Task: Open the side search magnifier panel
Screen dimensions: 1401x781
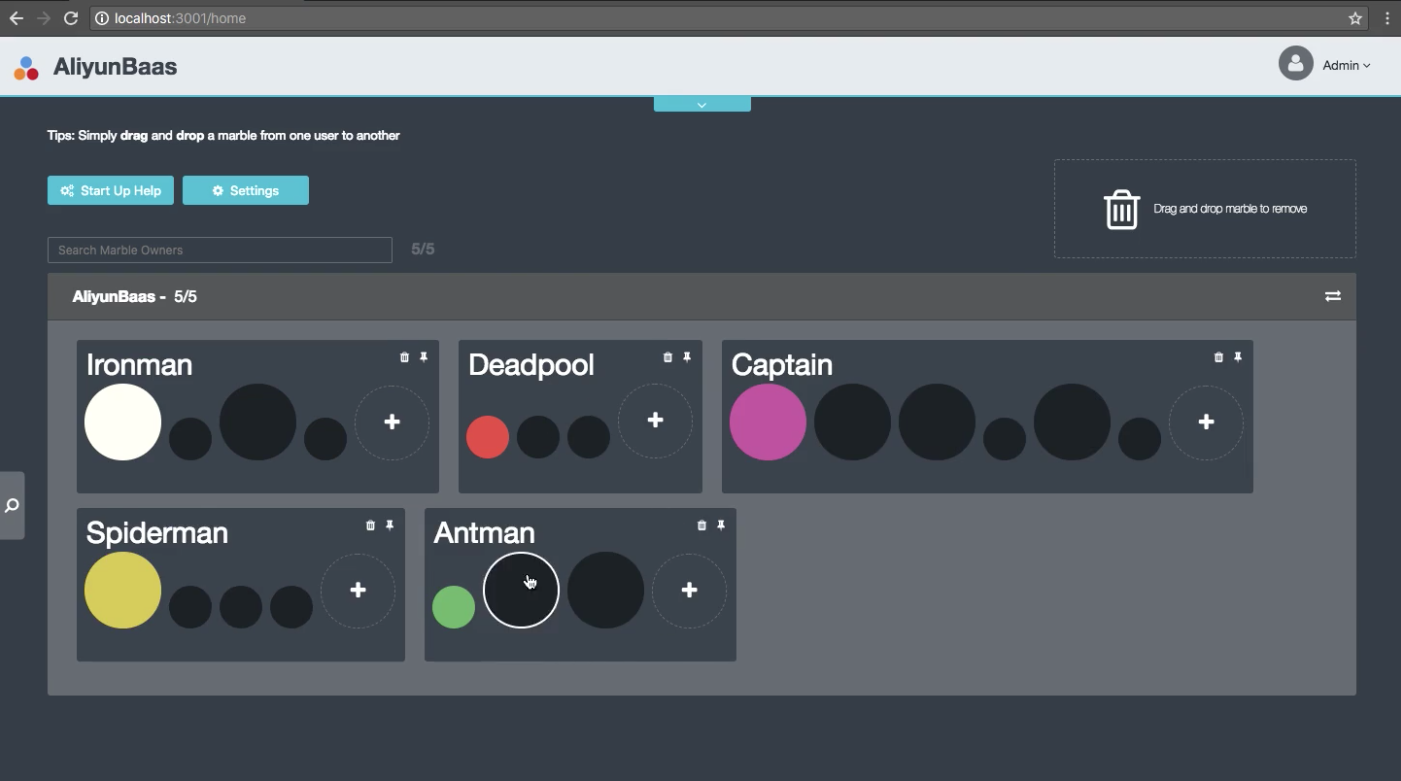Action: point(12,505)
